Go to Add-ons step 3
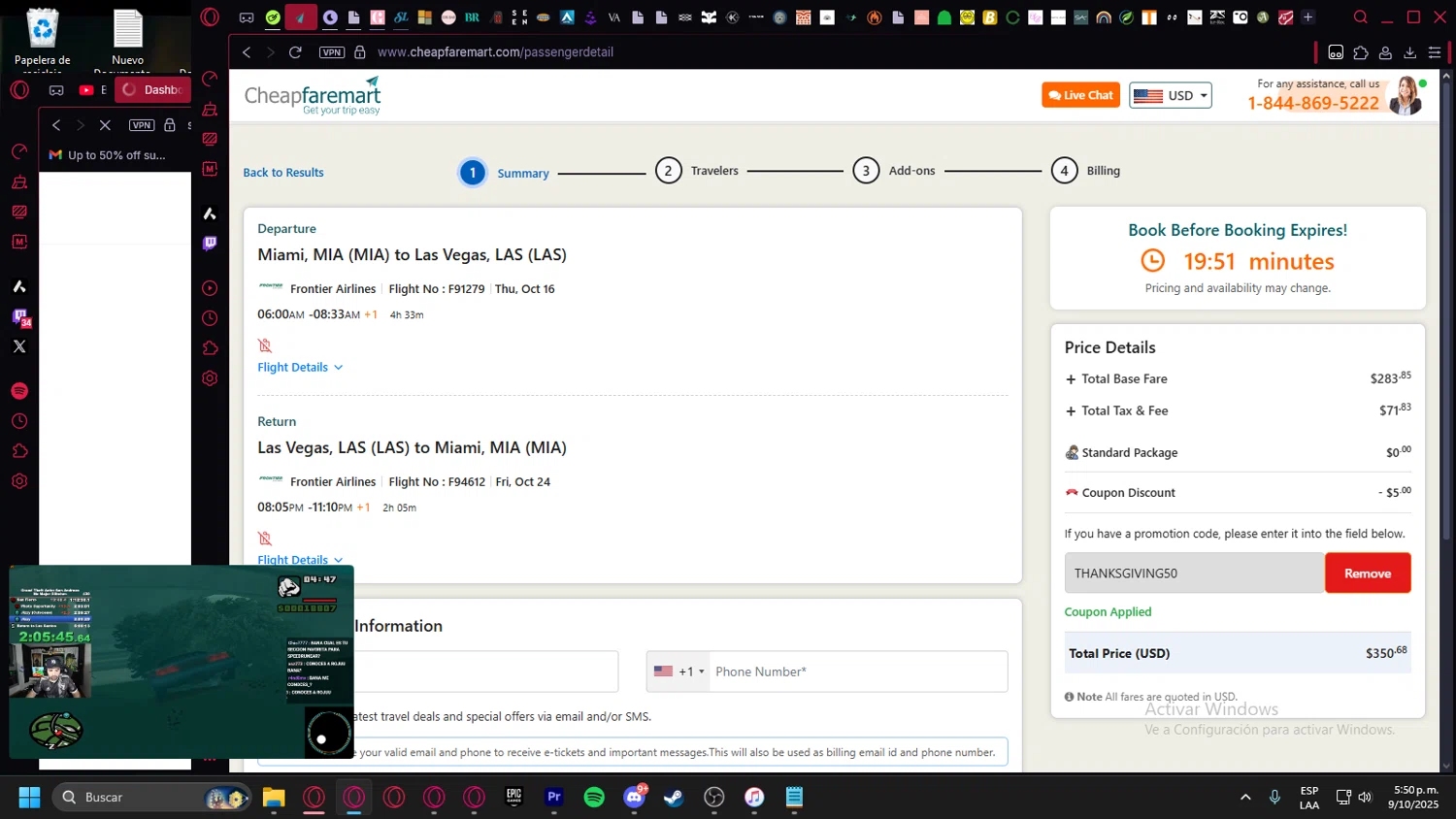This screenshot has width=1456, height=819. (x=894, y=171)
